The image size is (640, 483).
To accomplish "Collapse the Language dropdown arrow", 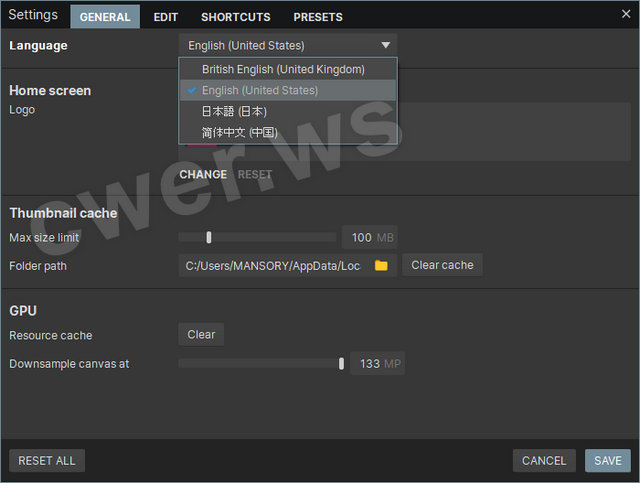I will click(x=385, y=45).
